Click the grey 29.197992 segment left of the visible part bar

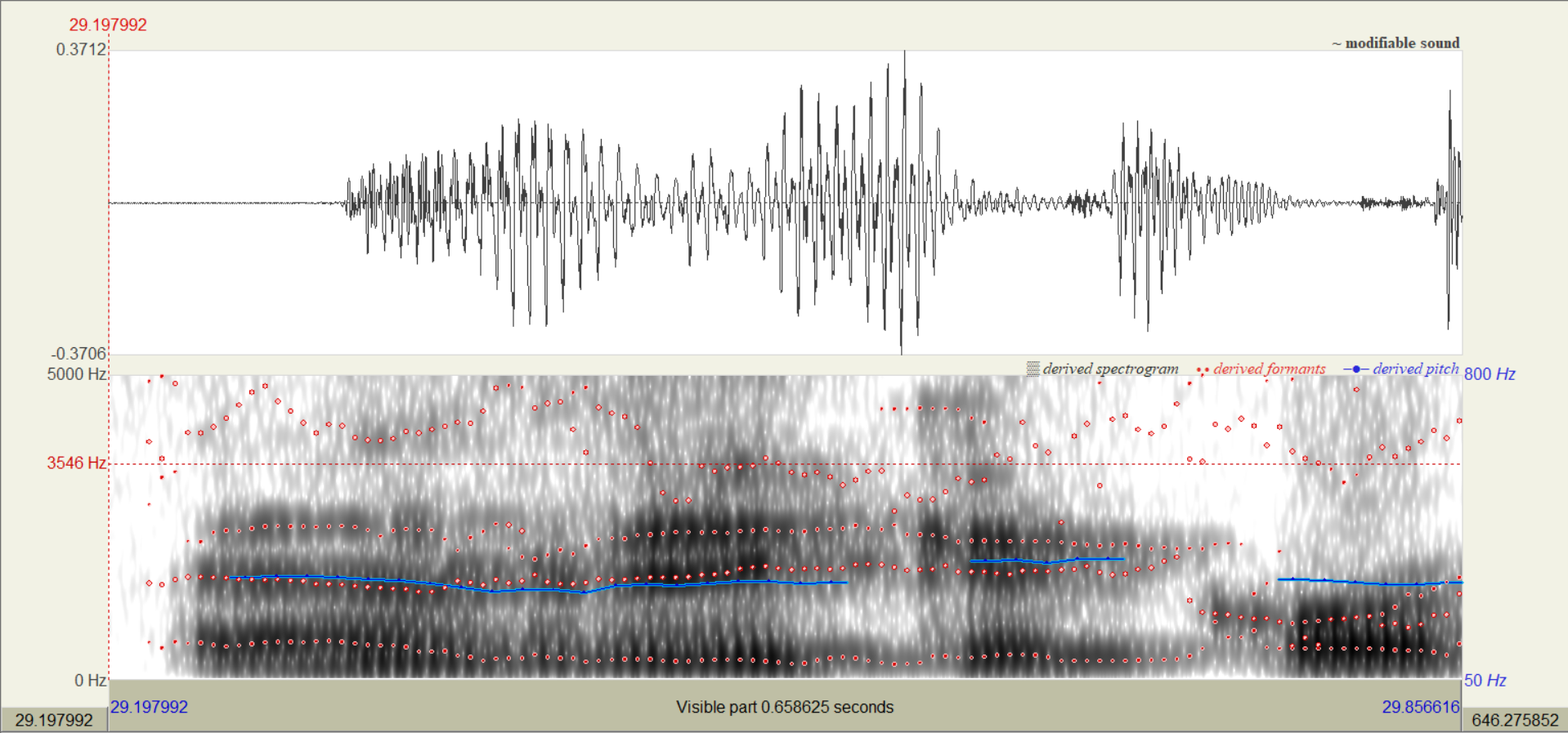54,720
